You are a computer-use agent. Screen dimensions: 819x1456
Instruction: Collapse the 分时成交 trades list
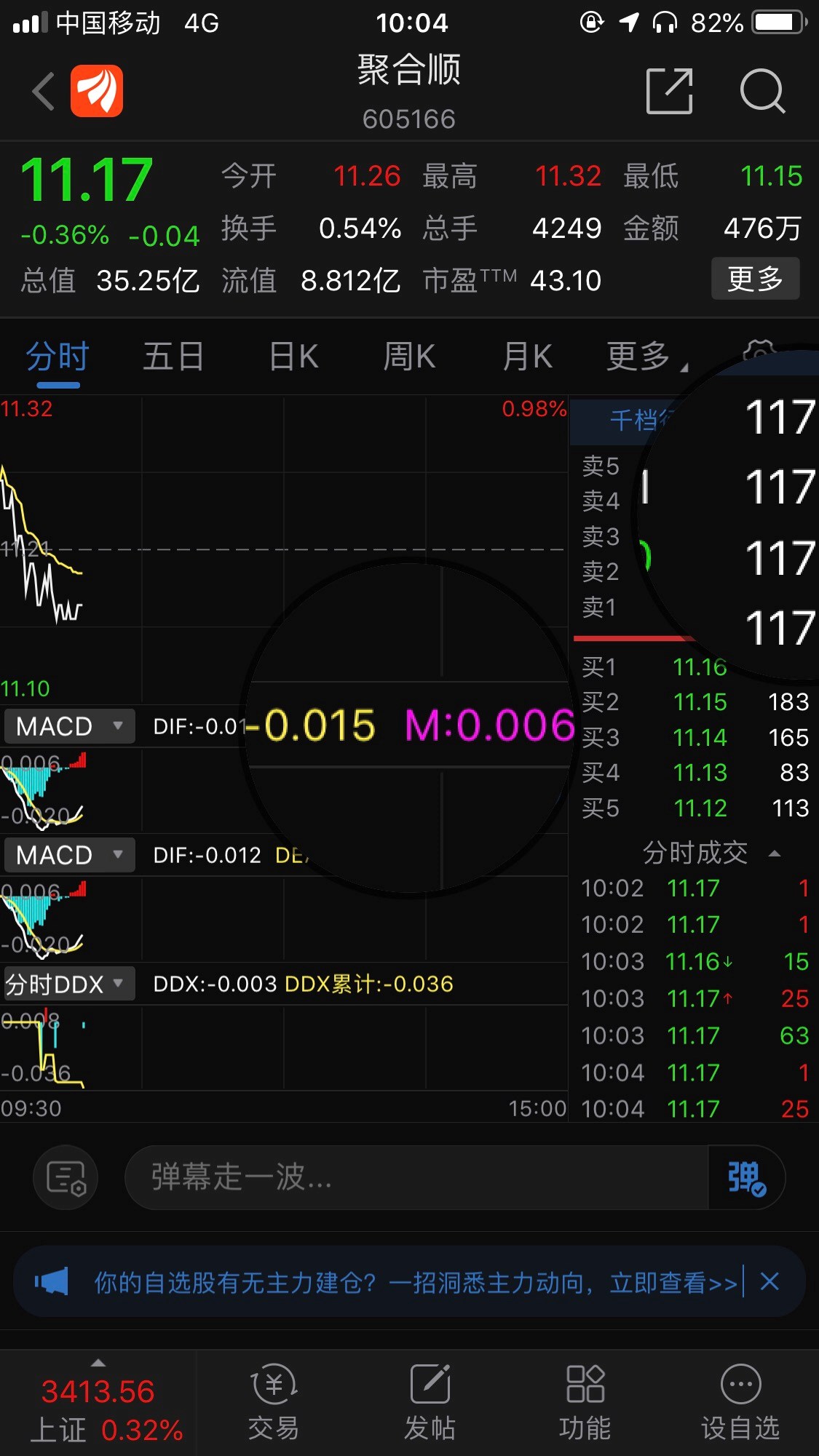pyautogui.click(x=711, y=853)
